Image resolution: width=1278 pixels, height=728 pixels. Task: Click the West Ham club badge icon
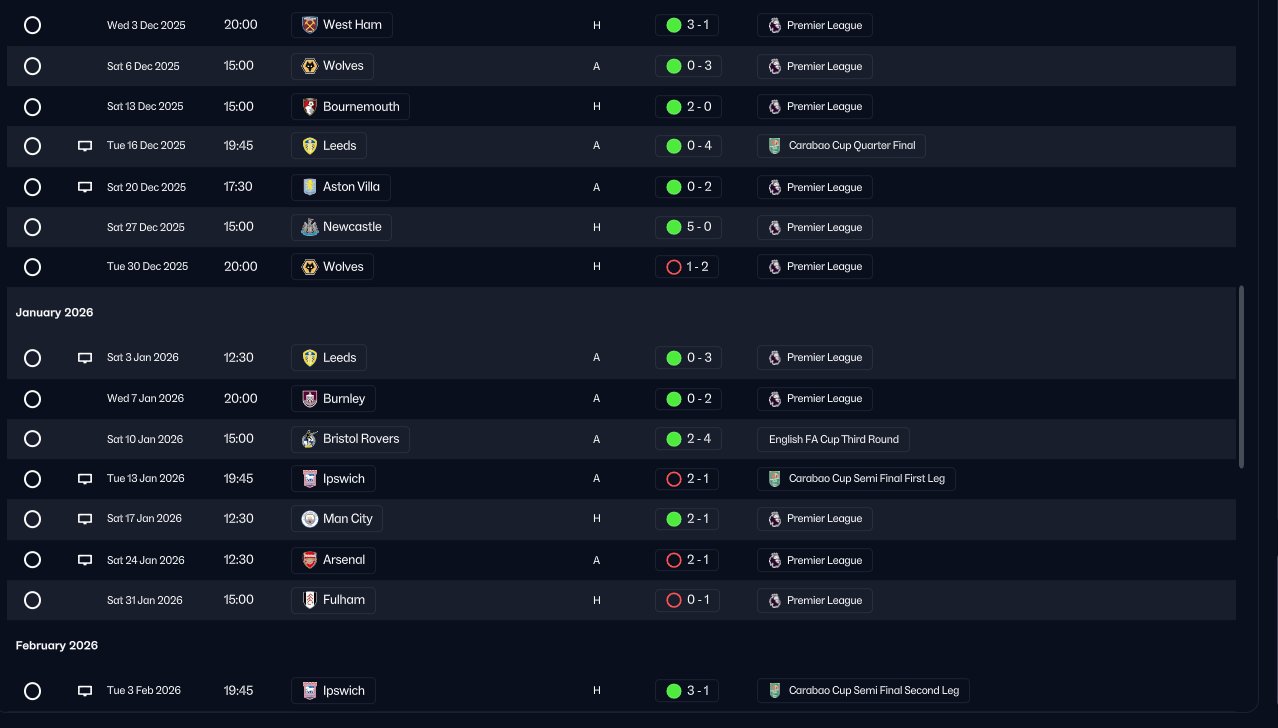(x=310, y=25)
